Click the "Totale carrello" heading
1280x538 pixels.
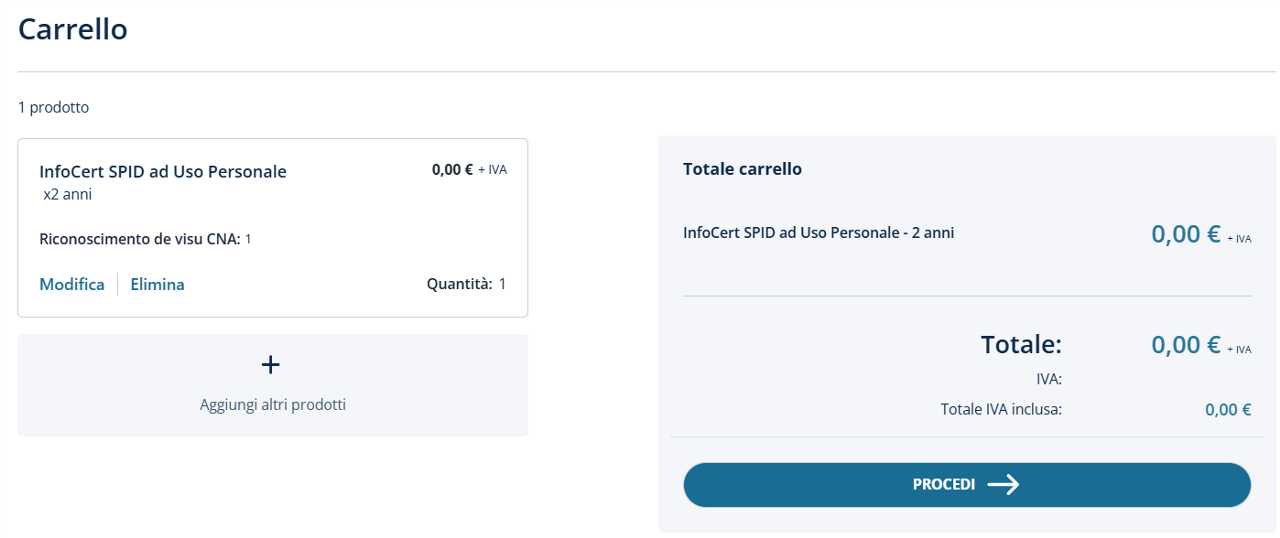click(x=742, y=169)
